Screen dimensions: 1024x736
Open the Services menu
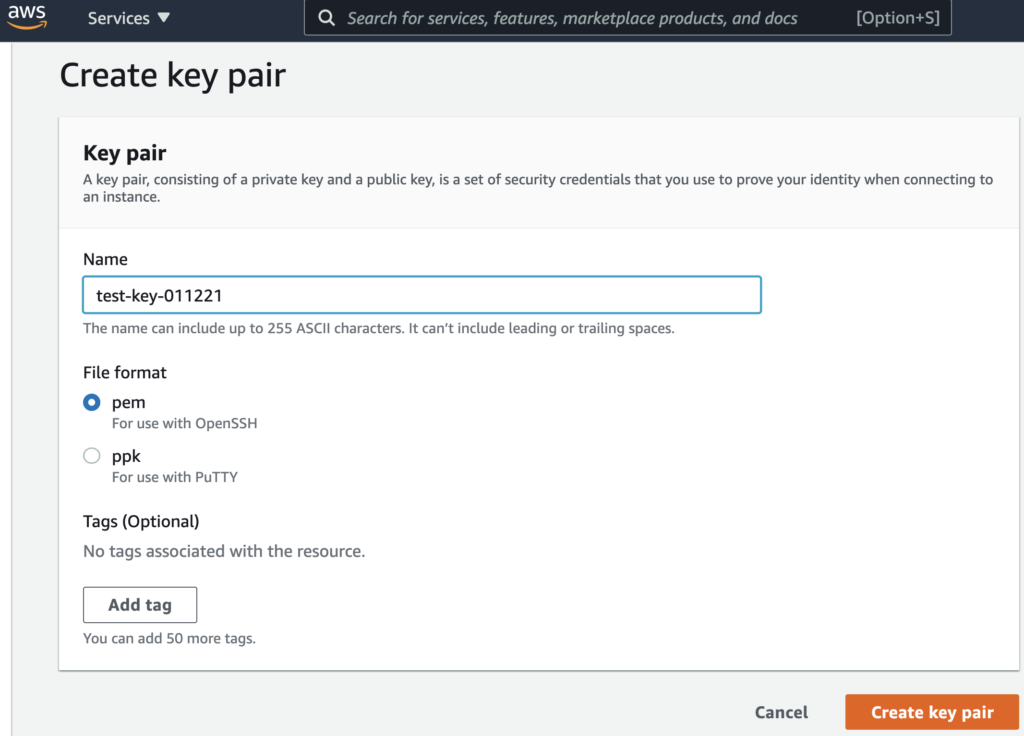tap(129, 18)
